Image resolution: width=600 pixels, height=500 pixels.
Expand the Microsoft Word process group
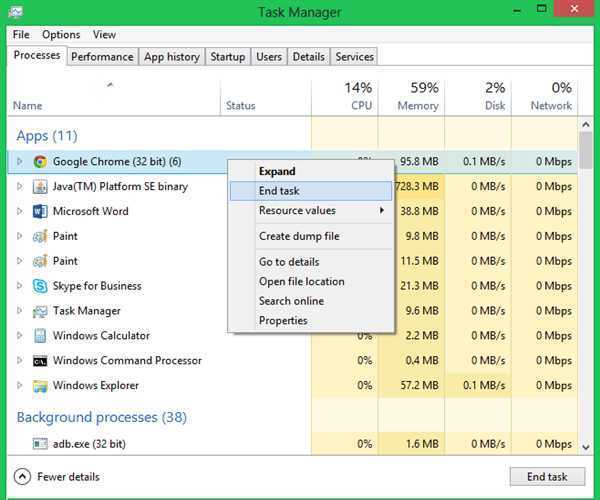(20, 211)
